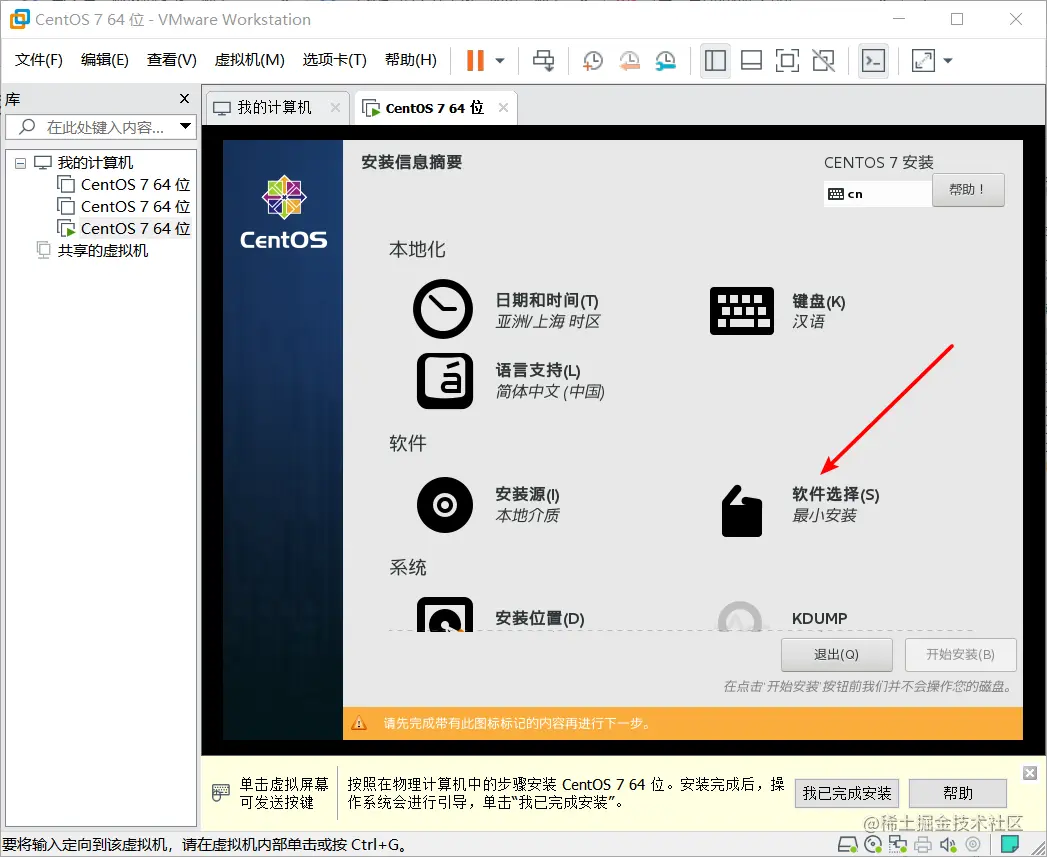Click the 帮助 button in hint bar
This screenshot has height=857, width=1047.
click(x=958, y=793)
